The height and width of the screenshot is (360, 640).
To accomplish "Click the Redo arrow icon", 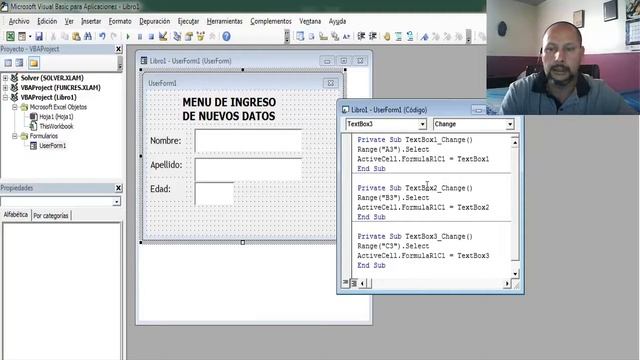I will pyautogui.click(x=114, y=36).
